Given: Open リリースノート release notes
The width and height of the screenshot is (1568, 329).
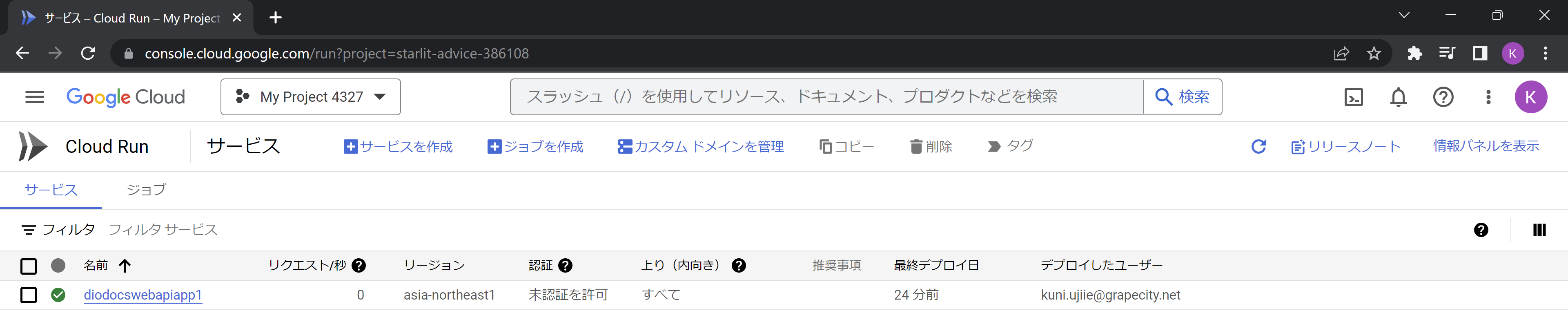Looking at the screenshot, I should pyautogui.click(x=1346, y=146).
